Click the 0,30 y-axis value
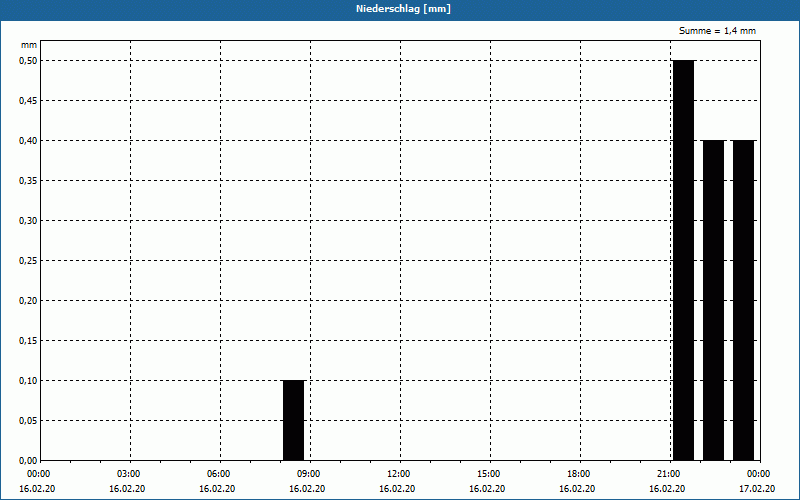 28,220
